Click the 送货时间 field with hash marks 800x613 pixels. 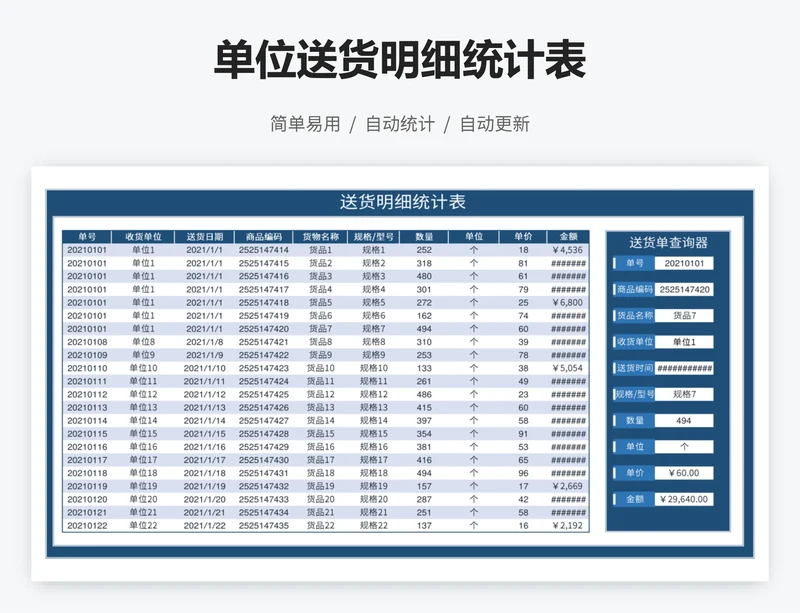point(684,368)
